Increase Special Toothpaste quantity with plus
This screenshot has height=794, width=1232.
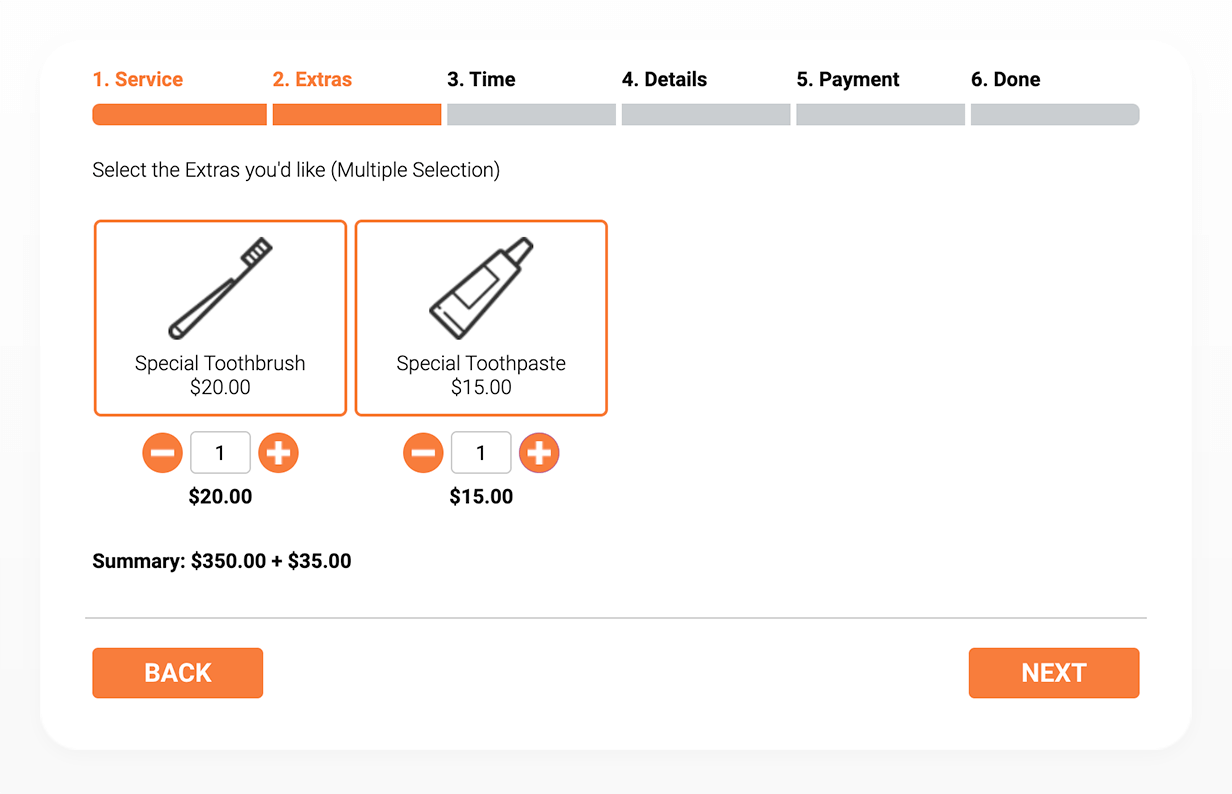point(539,453)
